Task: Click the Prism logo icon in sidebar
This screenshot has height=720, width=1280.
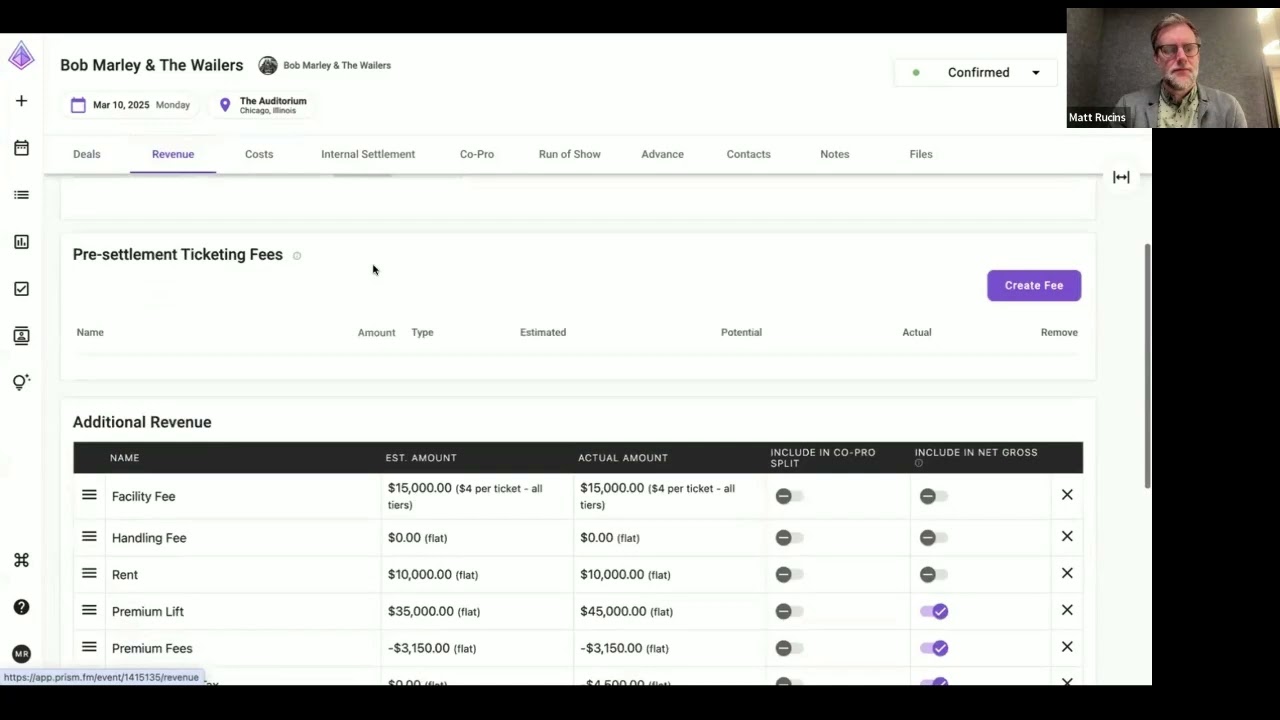Action: tap(21, 56)
